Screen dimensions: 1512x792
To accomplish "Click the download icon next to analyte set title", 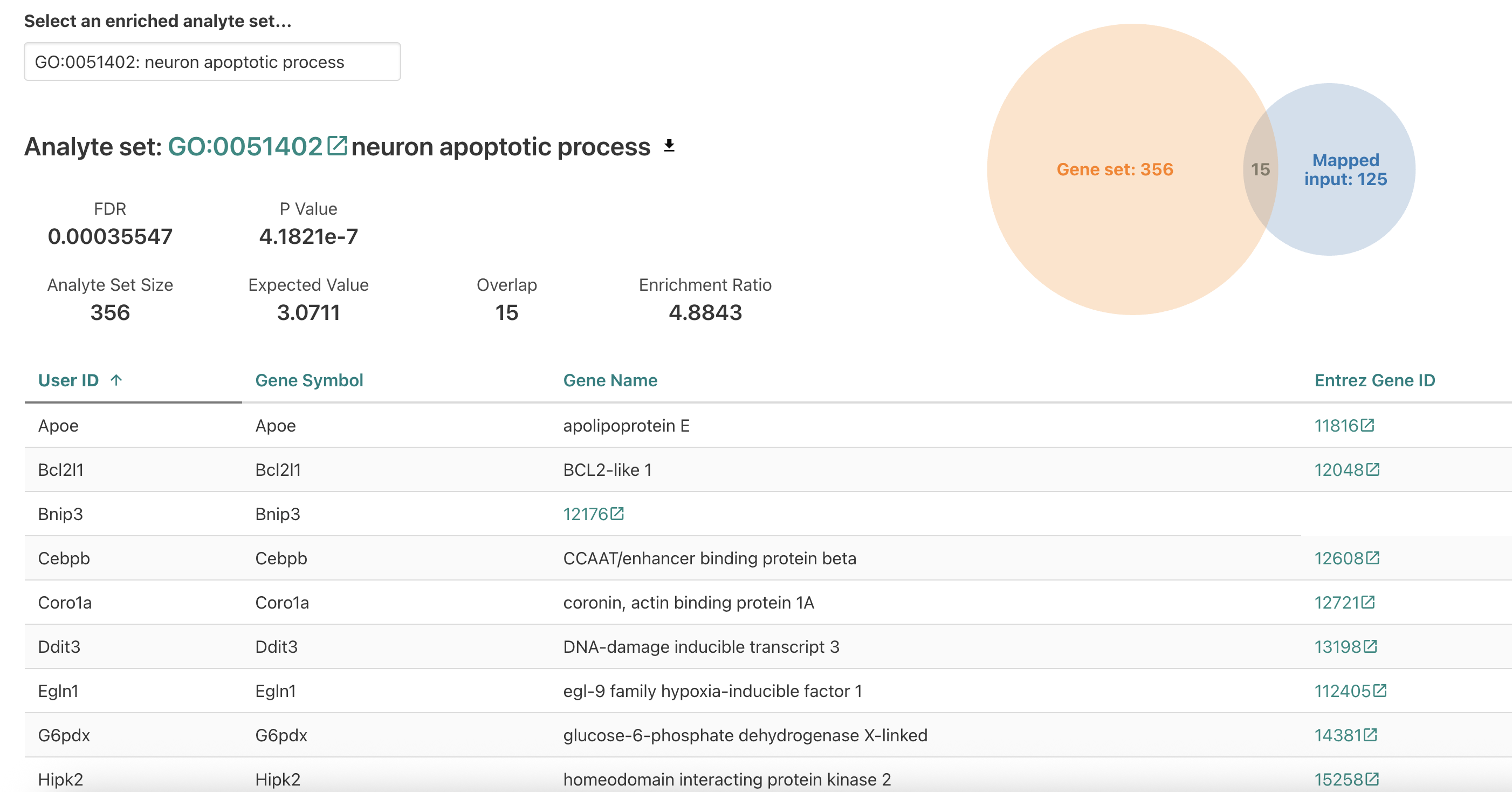I will [669, 146].
